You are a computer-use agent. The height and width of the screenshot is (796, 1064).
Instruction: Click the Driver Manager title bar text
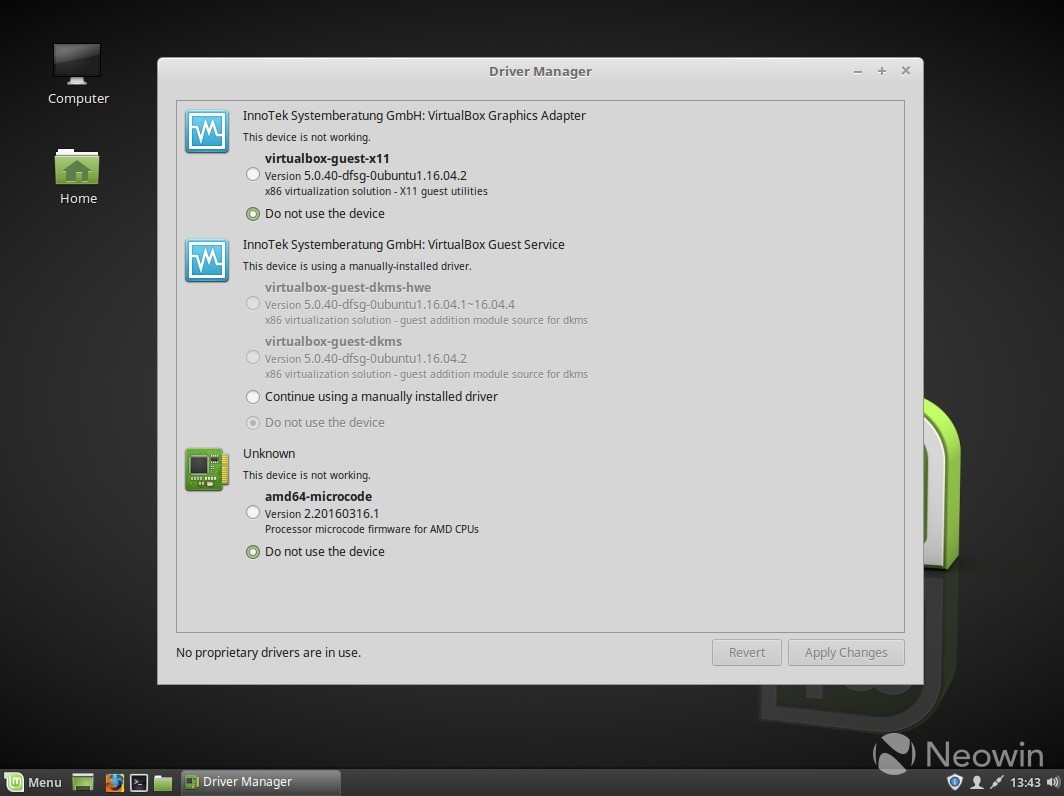pyautogui.click(x=540, y=71)
